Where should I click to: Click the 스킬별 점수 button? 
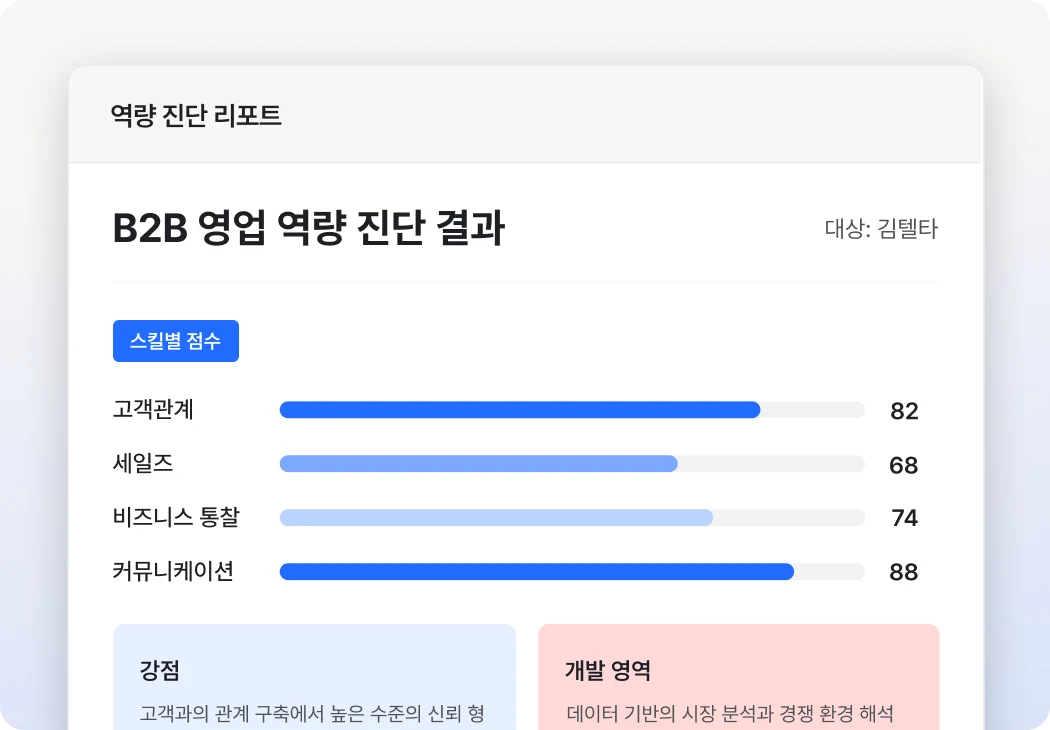point(175,341)
